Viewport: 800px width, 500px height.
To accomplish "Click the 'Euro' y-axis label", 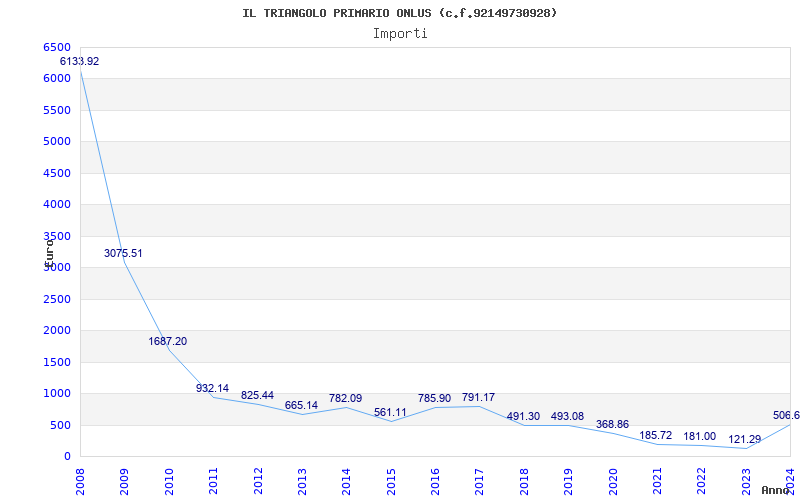I will 49,253.
